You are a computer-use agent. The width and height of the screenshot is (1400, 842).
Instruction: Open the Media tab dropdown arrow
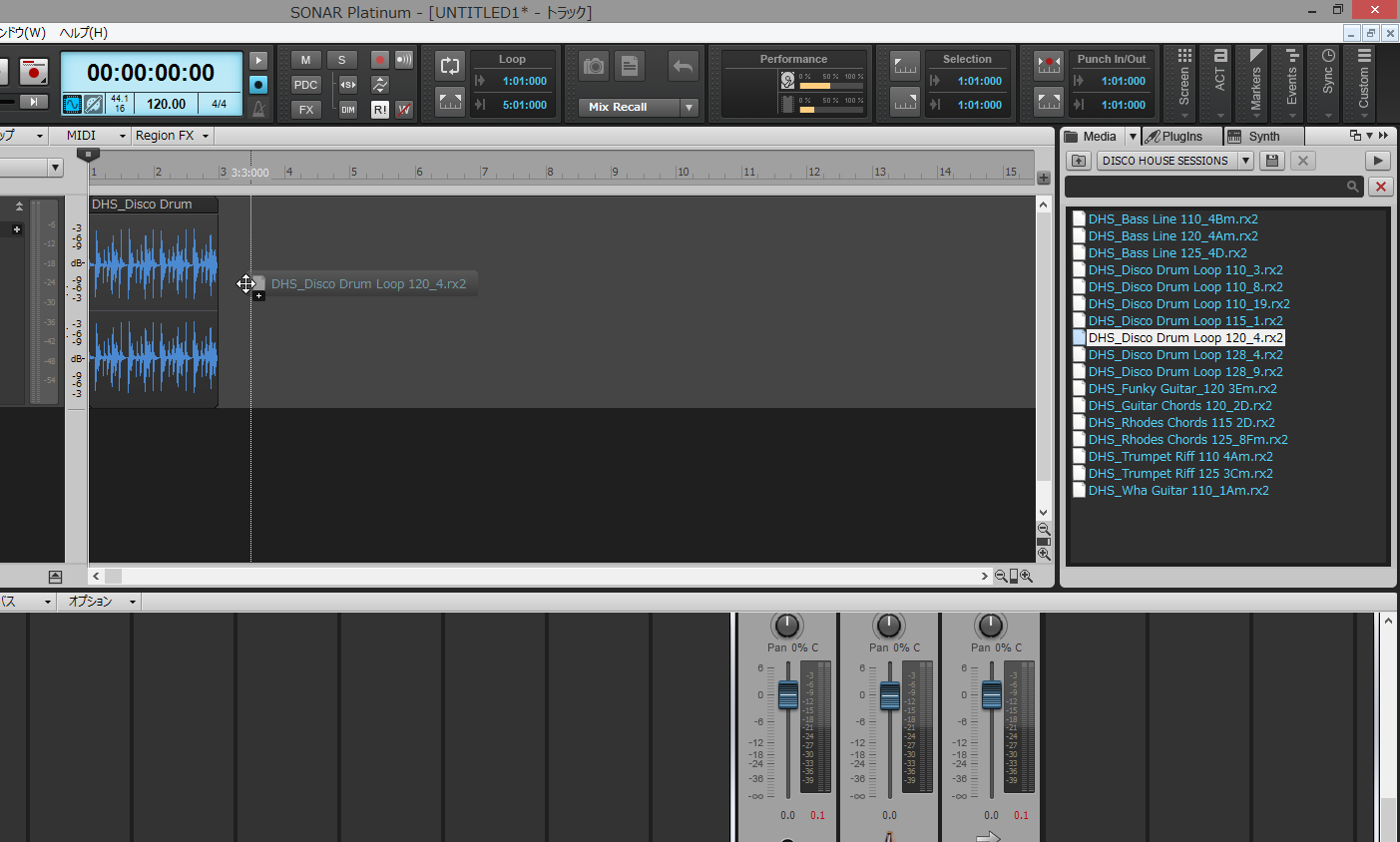1133,137
